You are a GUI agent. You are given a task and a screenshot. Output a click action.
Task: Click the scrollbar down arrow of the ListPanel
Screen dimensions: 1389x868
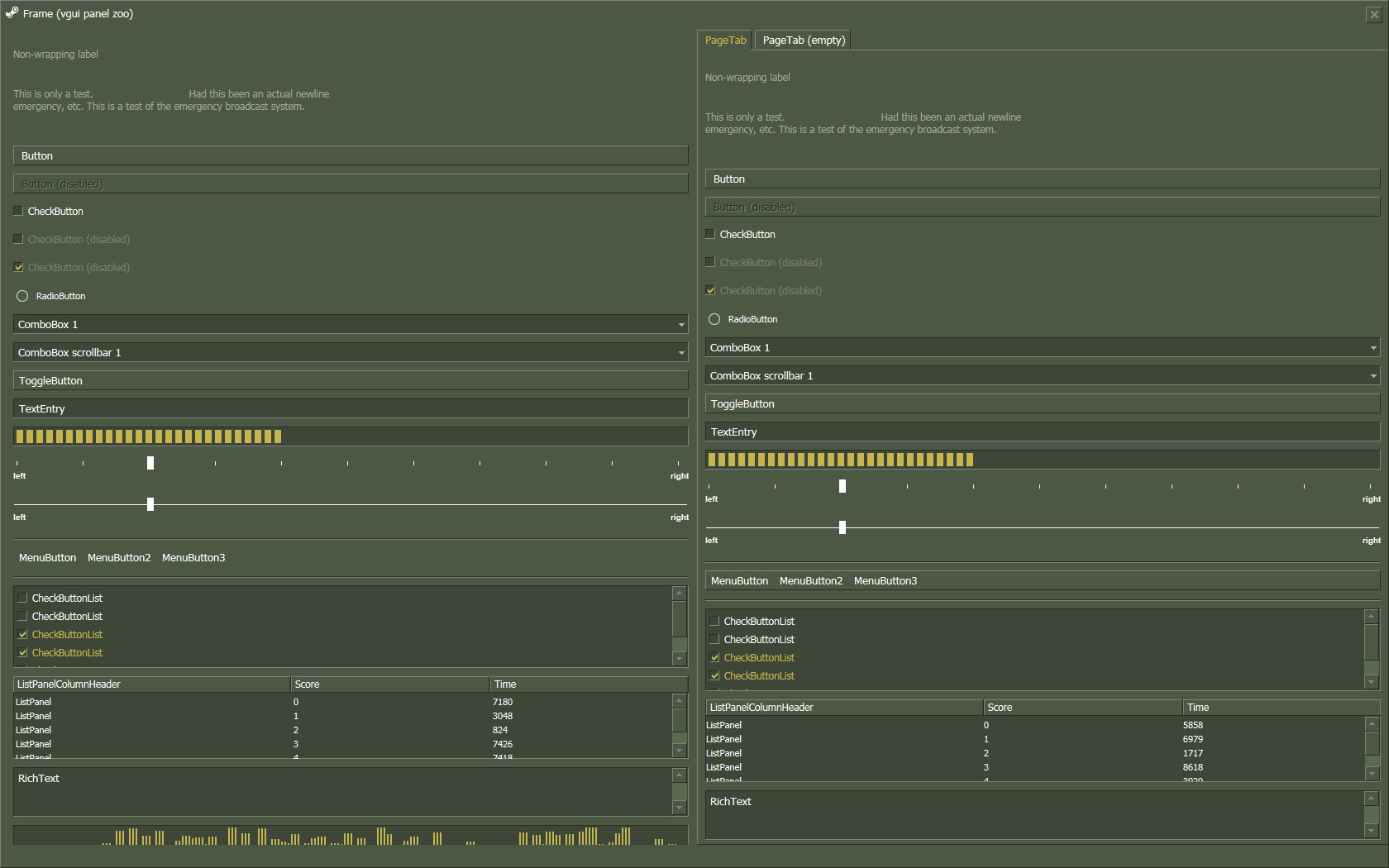679,750
